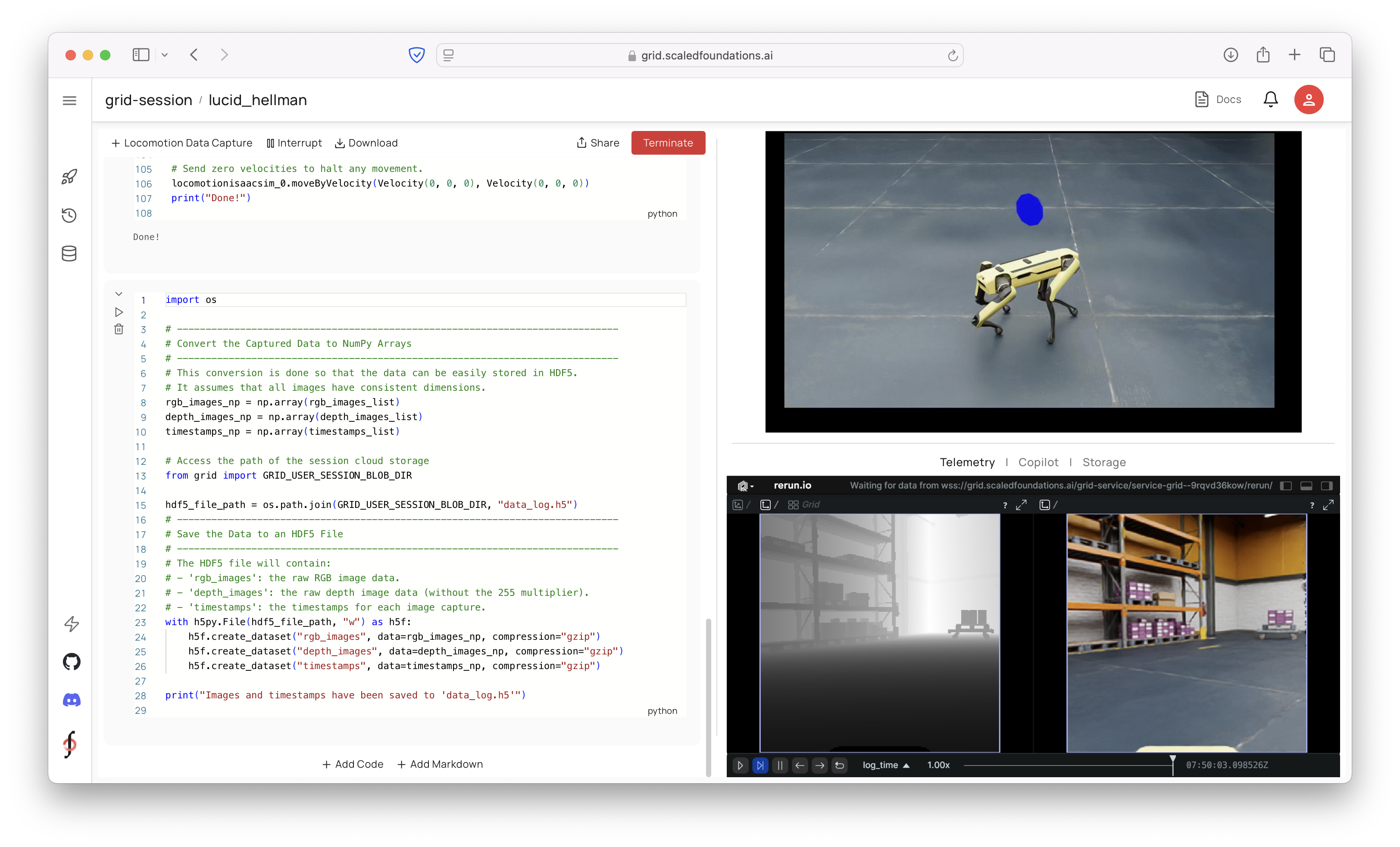Image resolution: width=1400 pixels, height=847 pixels.
Task: Open the Discord link in sidebar
Action: pyautogui.click(x=72, y=700)
